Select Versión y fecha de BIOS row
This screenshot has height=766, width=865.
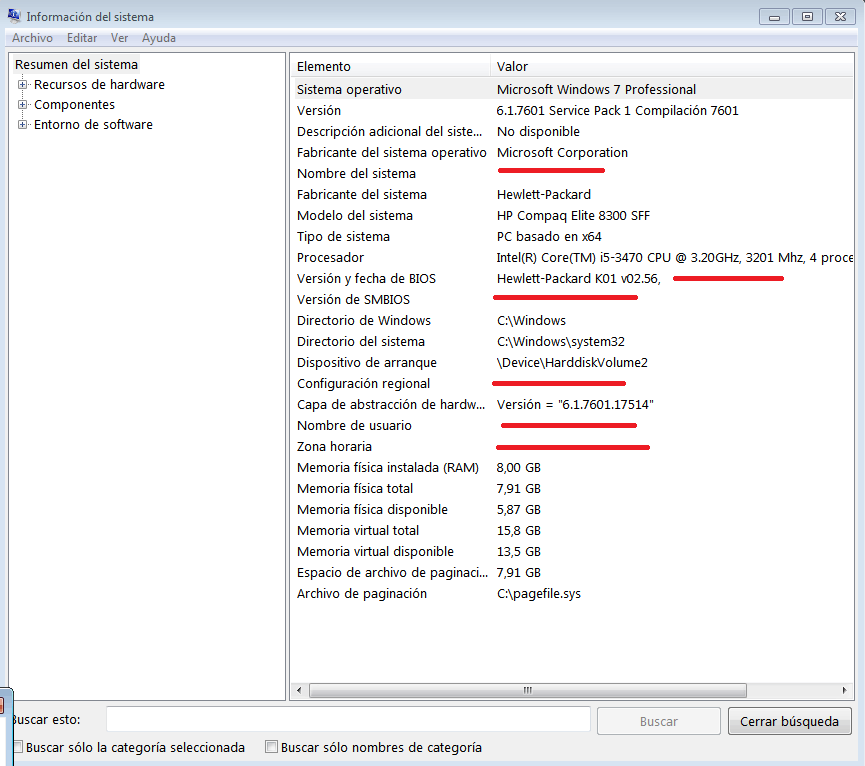click(x=573, y=278)
